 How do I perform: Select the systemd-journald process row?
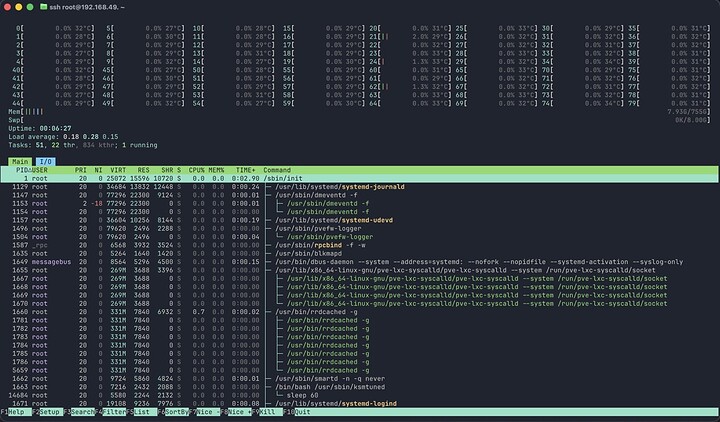[360, 187]
